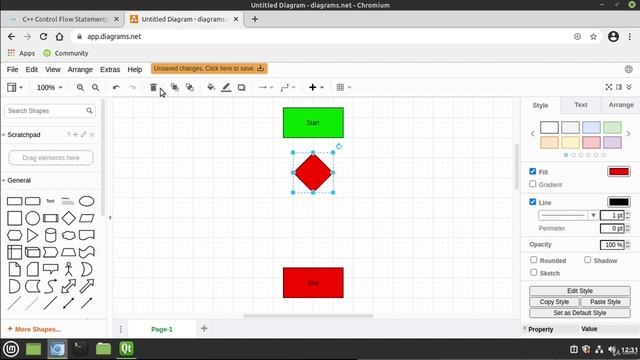Open the insert plus dropdown
Screen dimensions: 640x360
316,87
